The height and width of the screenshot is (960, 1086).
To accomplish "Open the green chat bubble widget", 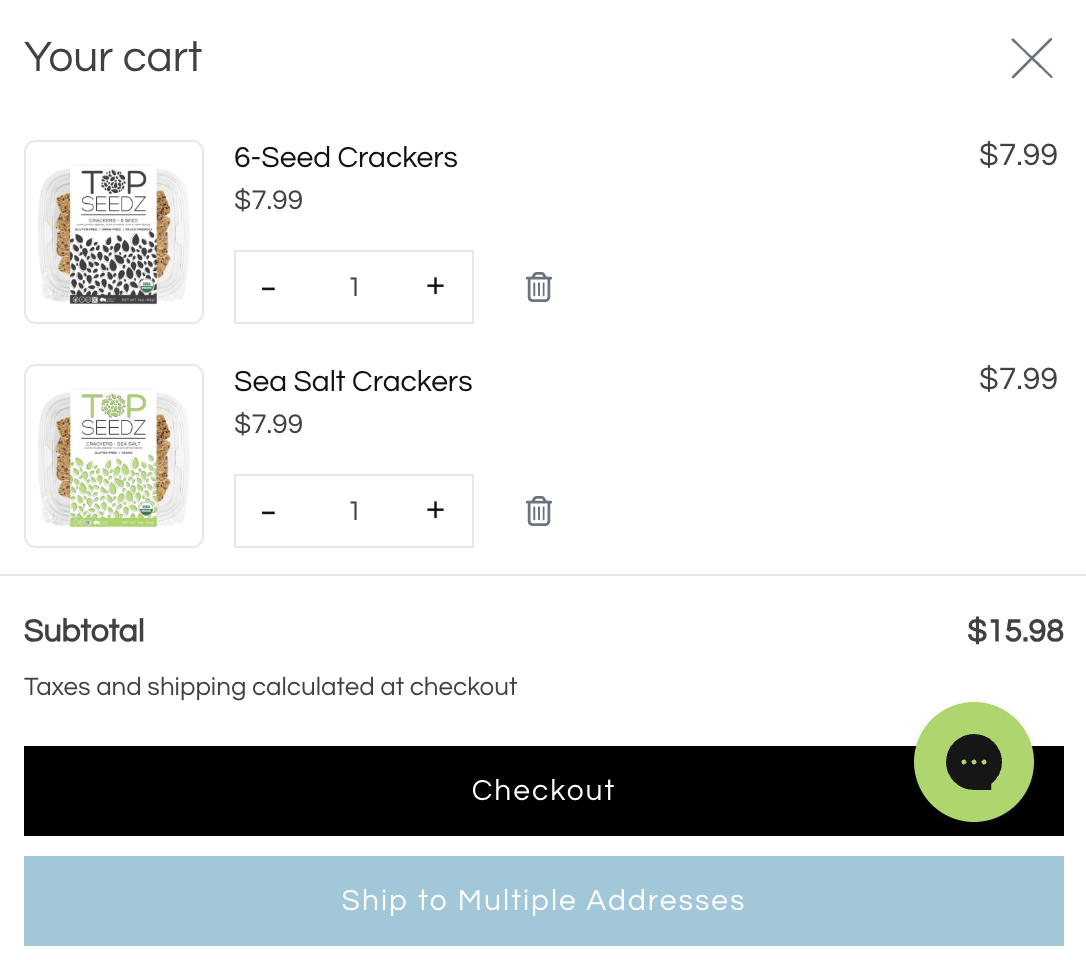I will [x=973, y=762].
